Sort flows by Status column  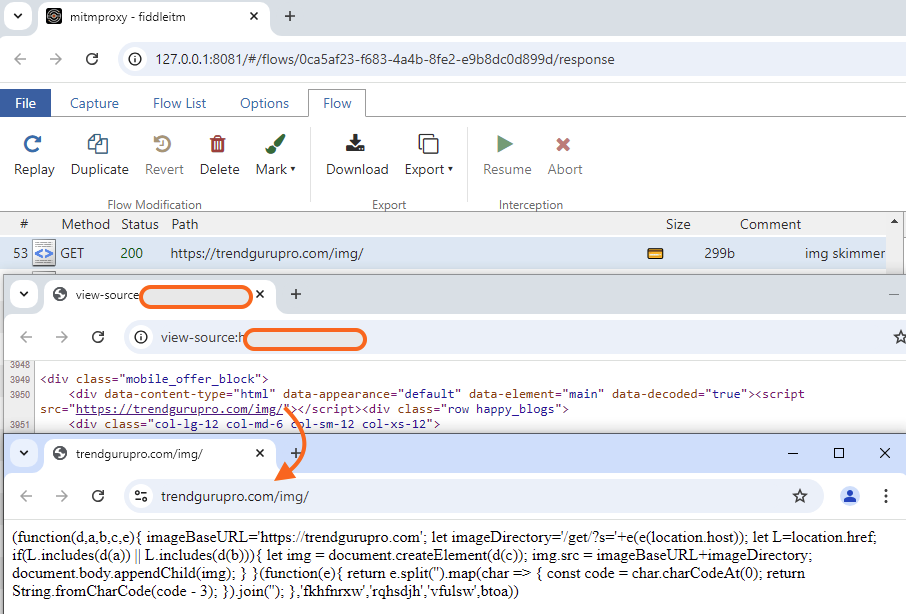(139, 224)
